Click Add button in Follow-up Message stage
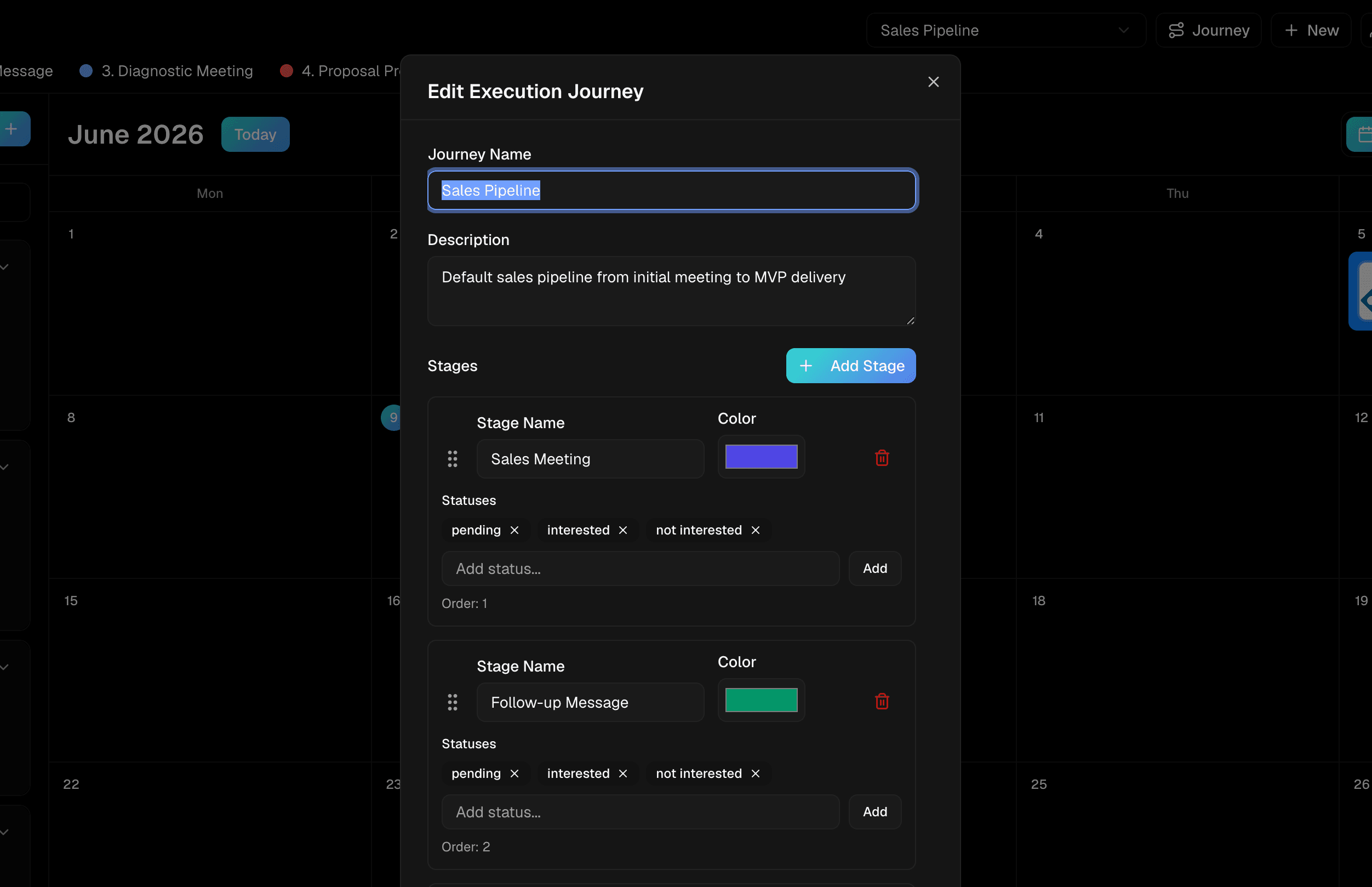This screenshot has height=887, width=1372. (x=875, y=811)
